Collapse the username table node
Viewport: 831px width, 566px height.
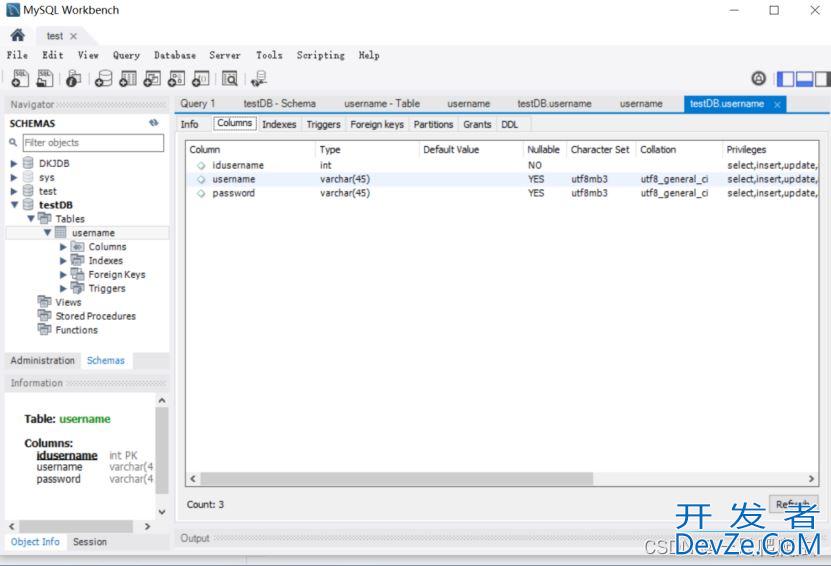coord(48,232)
